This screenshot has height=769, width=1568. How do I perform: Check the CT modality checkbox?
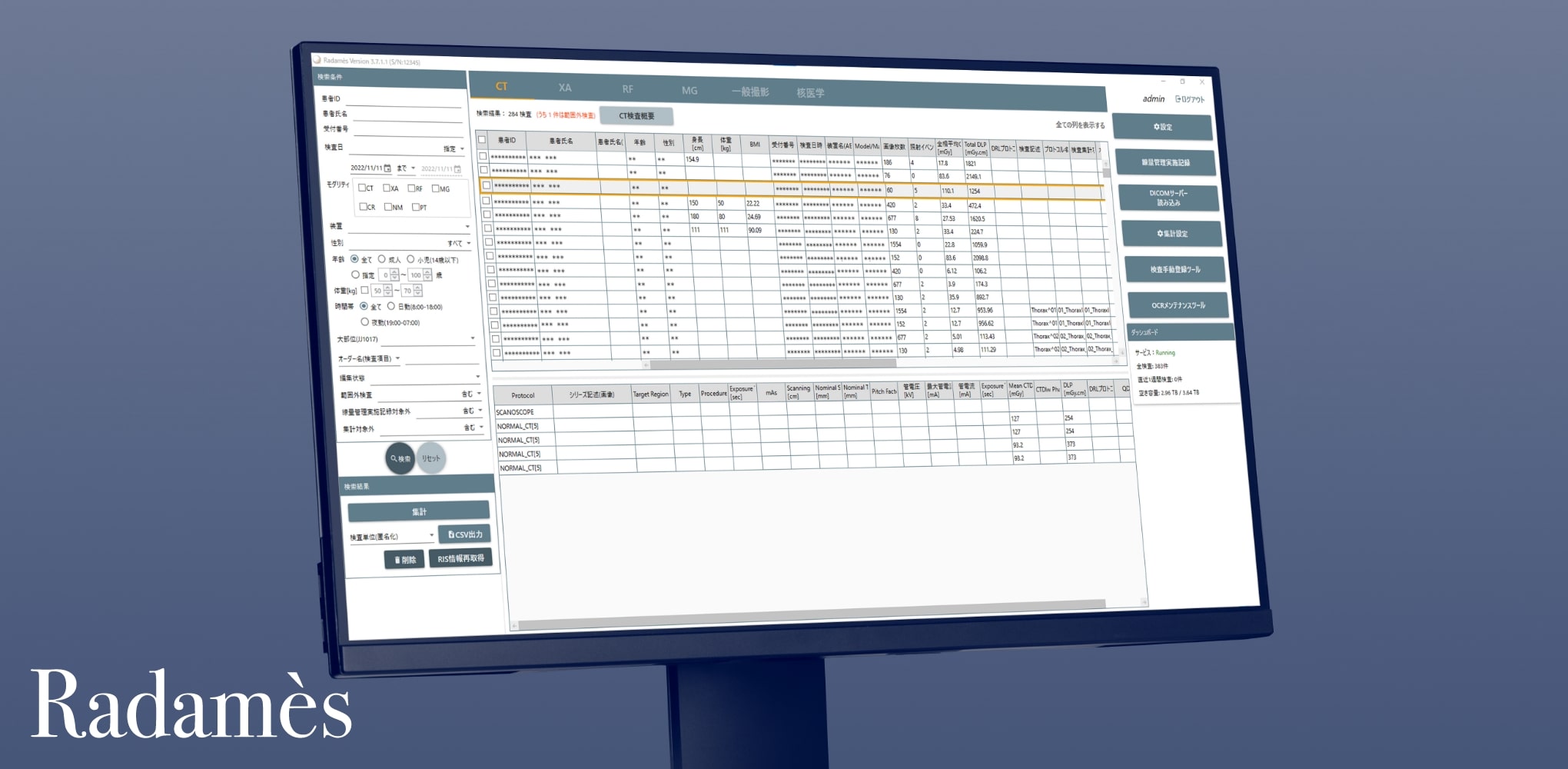click(x=362, y=188)
